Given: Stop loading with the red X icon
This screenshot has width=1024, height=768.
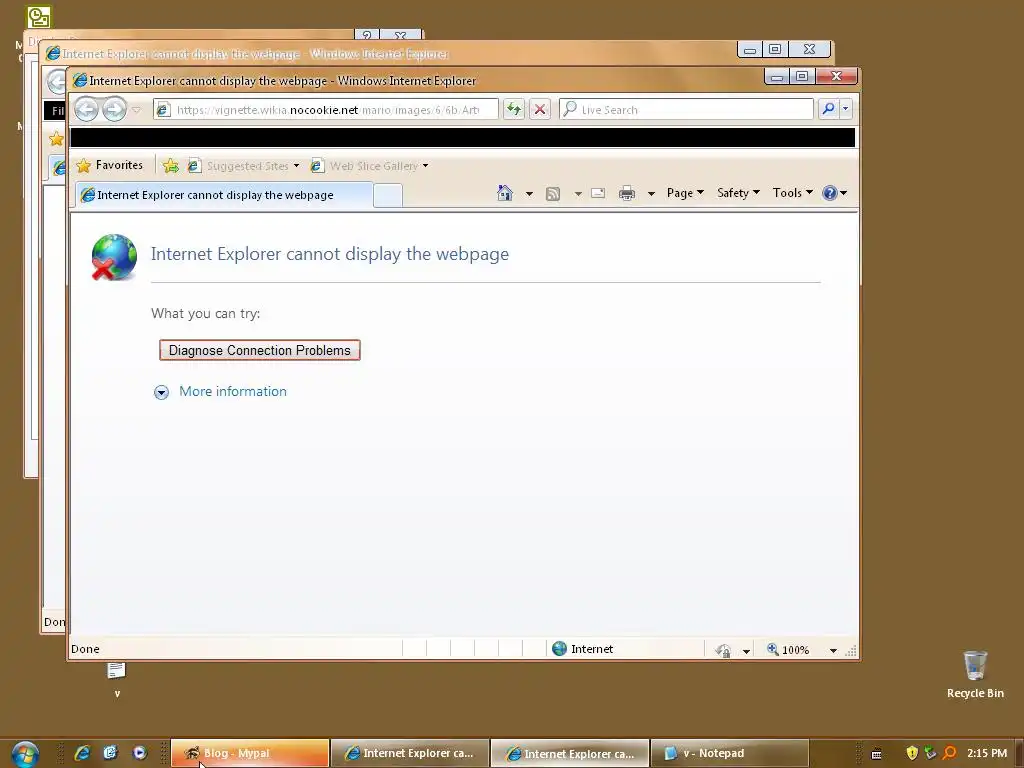Looking at the screenshot, I should [540, 109].
